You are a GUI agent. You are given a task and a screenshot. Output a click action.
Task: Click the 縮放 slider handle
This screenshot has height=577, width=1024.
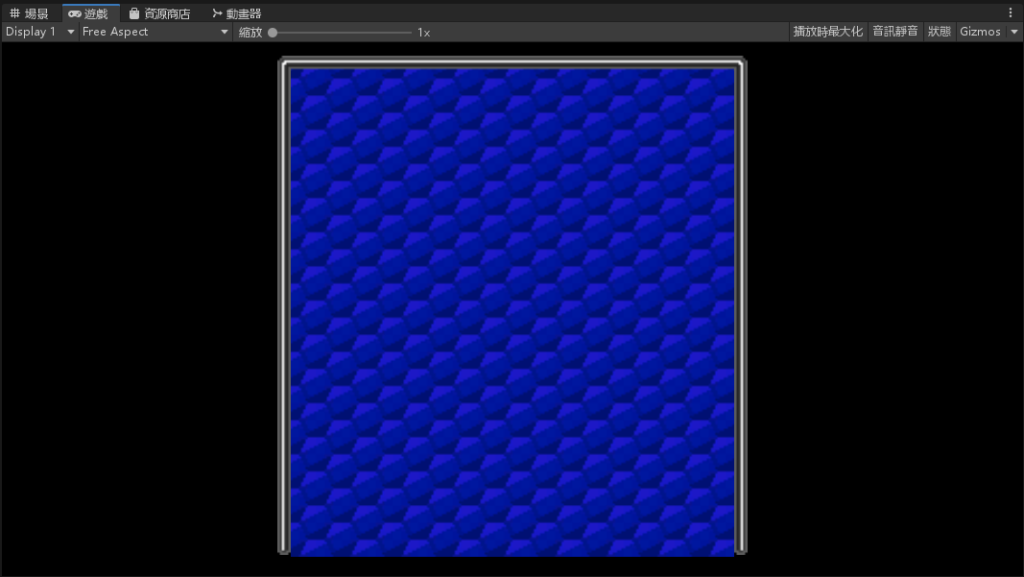pyautogui.click(x=273, y=33)
